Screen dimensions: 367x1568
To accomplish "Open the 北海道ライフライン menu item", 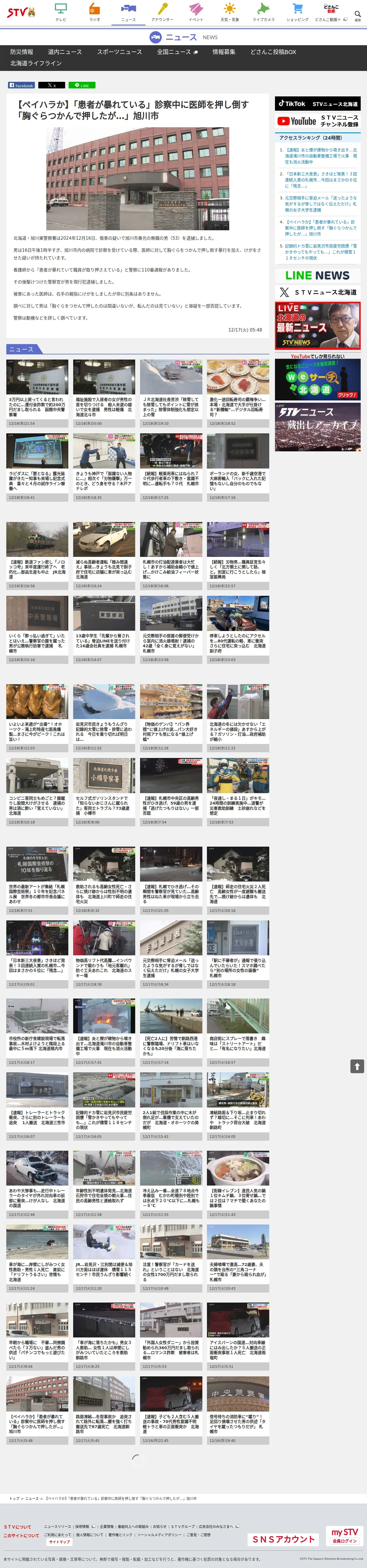I will pyautogui.click(x=36, y=63).
